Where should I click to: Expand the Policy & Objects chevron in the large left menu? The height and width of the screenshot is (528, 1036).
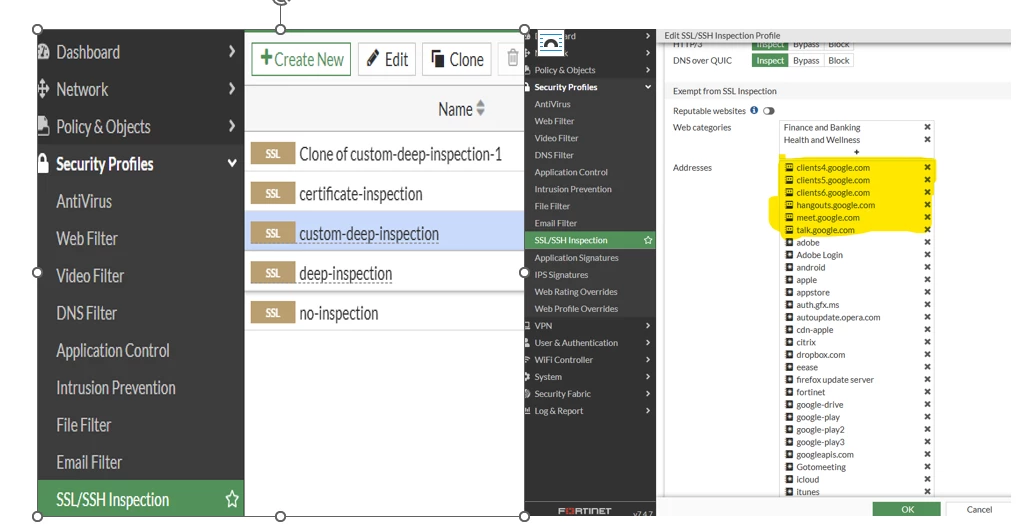pos(232,125)
